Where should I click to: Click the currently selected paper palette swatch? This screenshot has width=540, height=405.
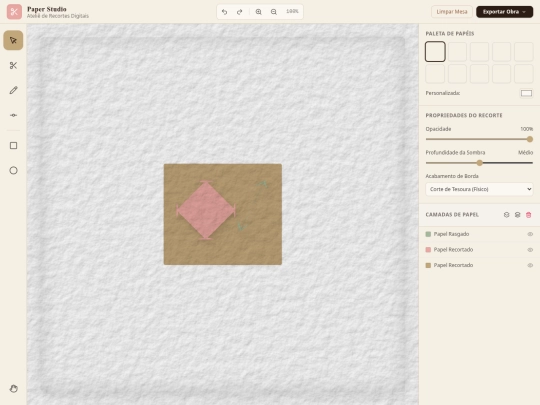435,52
